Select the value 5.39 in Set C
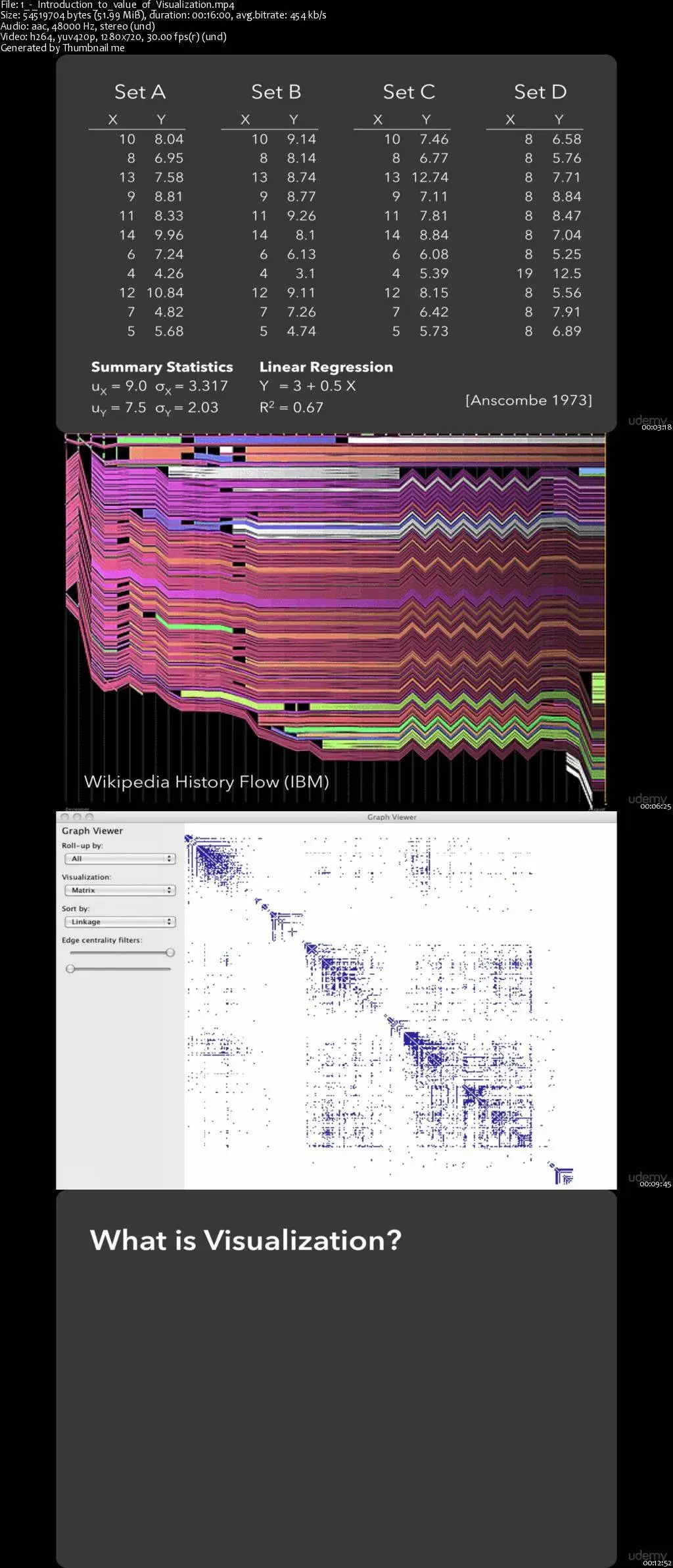Viewport: 673px width, 1568px height. [x=434, y=273]
